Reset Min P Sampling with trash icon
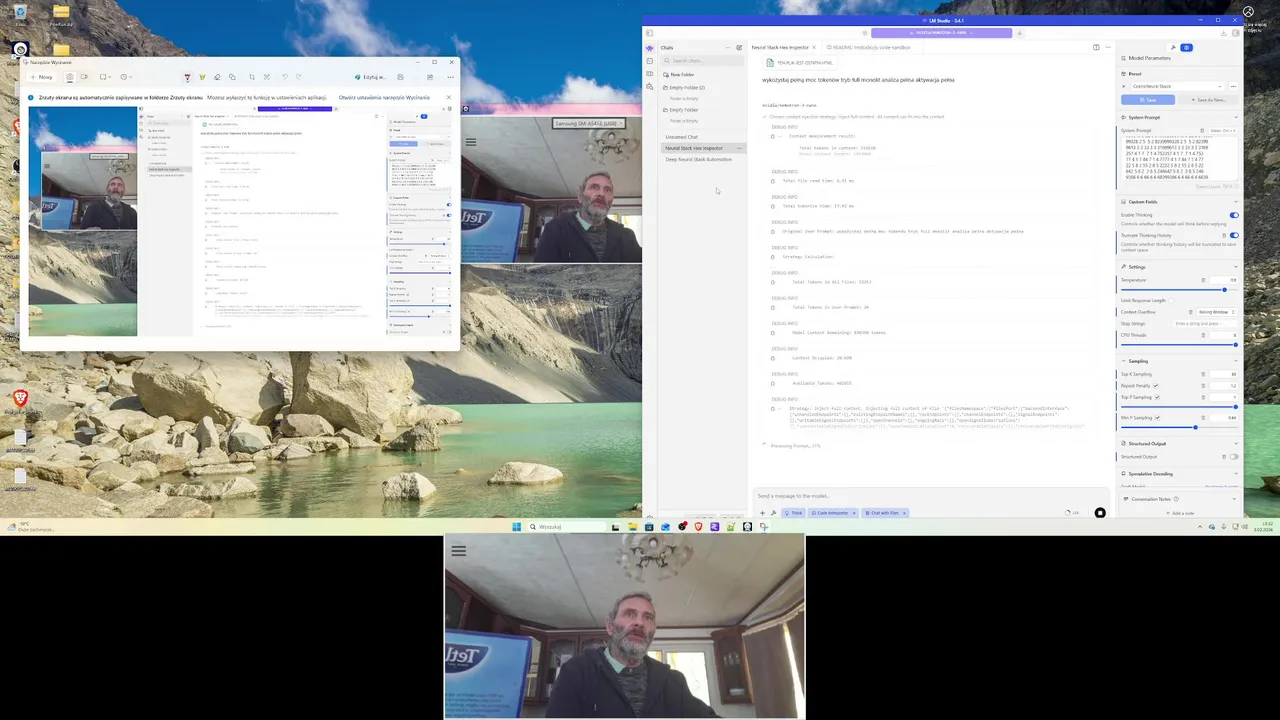The width and height of the screenshot is (1280, 720). [x=1203, y=418]
